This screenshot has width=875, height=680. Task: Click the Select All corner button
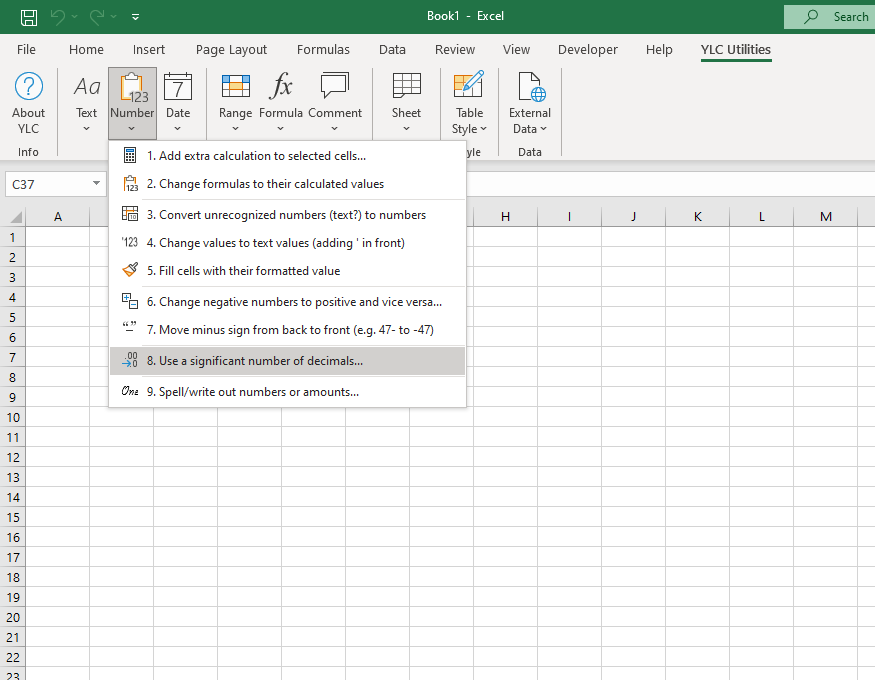click(14, 217)
